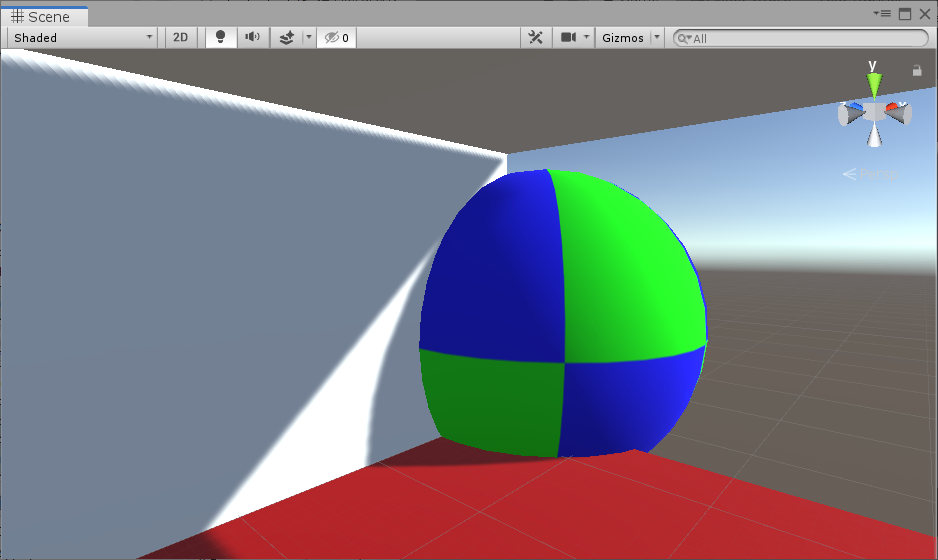Click the Gizmos button

623,37
